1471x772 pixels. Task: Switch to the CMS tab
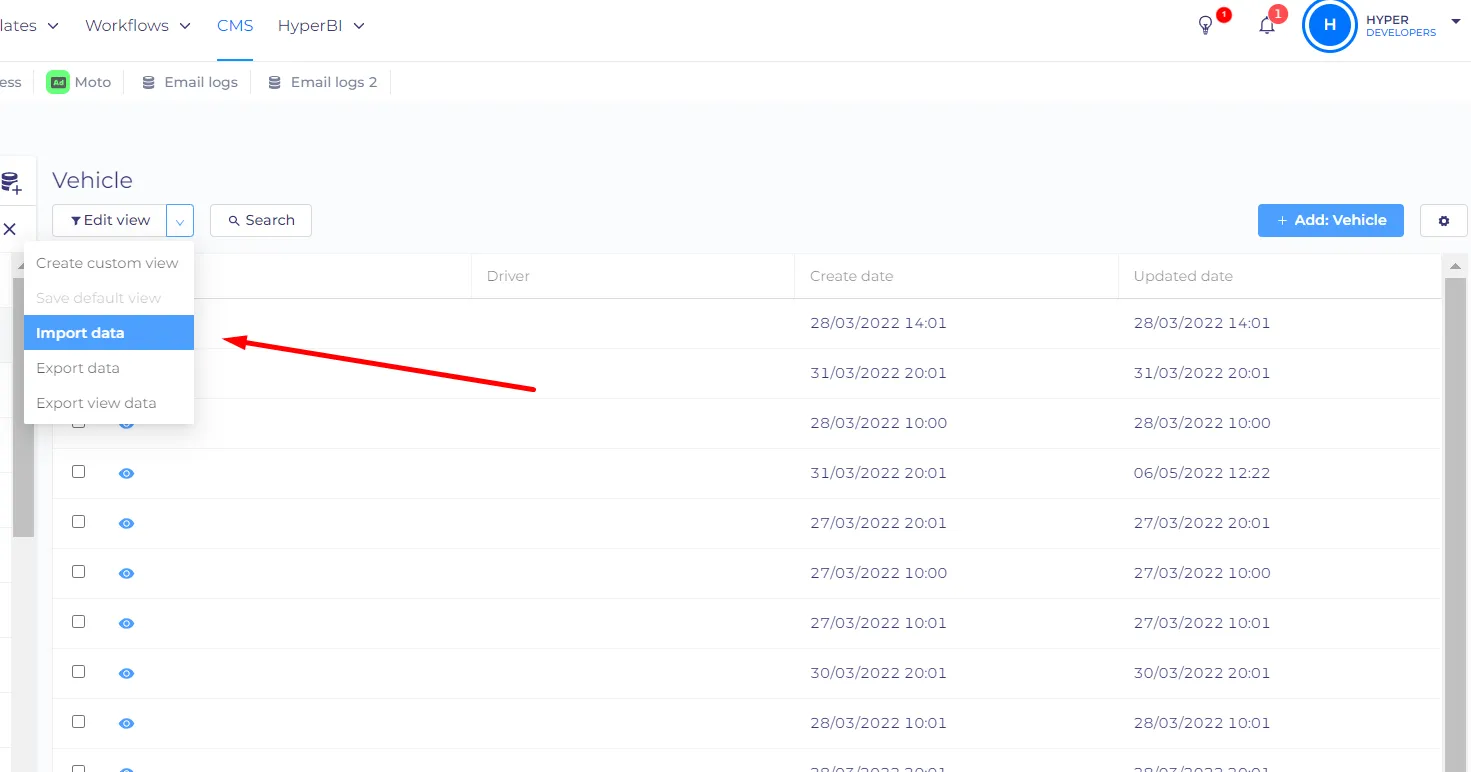click(x=235, y=25)
